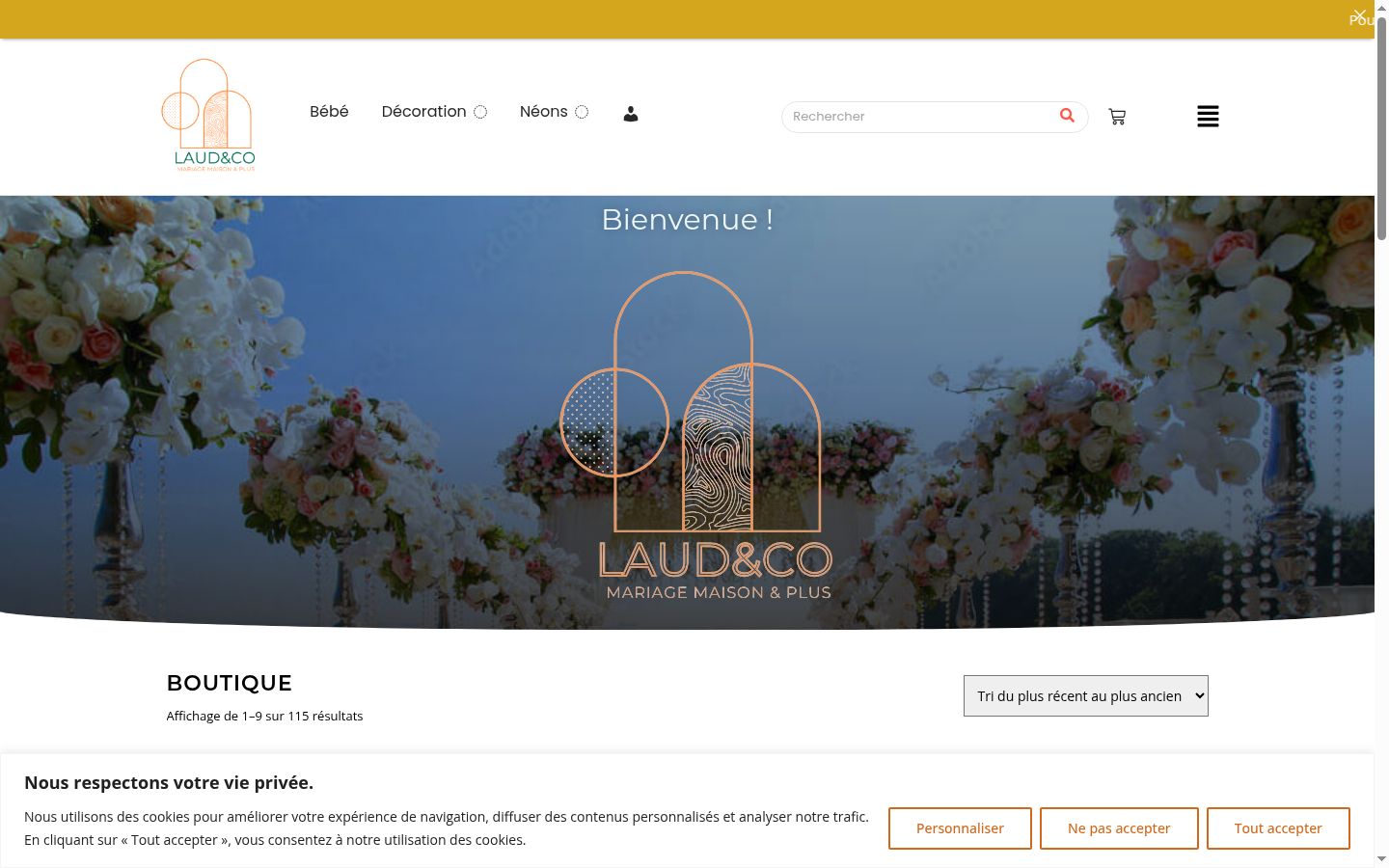Go to the Bébé menu item
The image size is (1389, 868).
click(x=329, y=112)
